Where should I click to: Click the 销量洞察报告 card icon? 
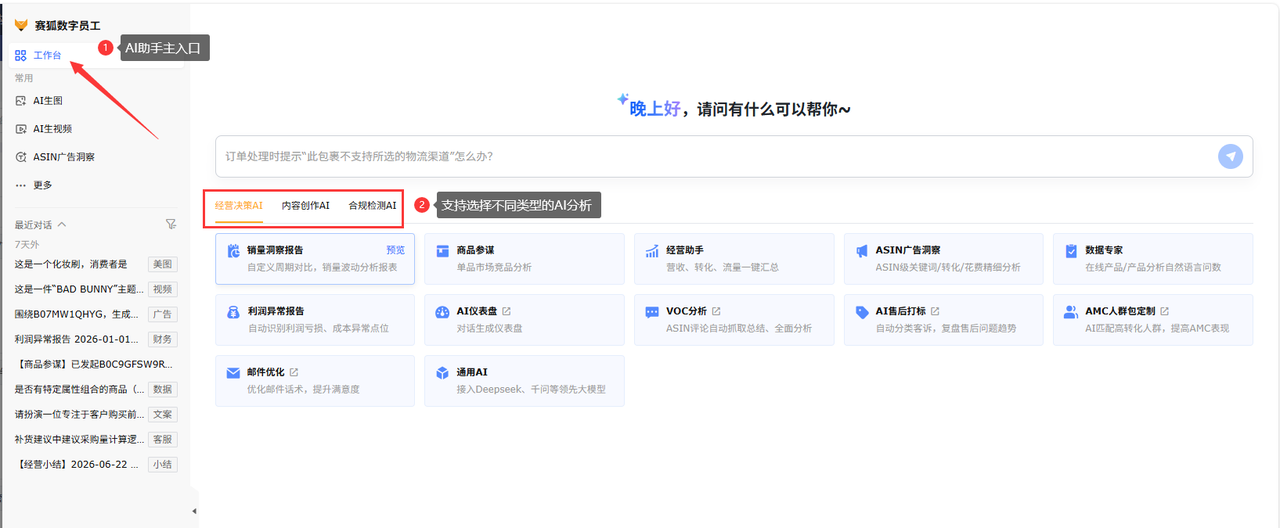click(x=232, y=251)
